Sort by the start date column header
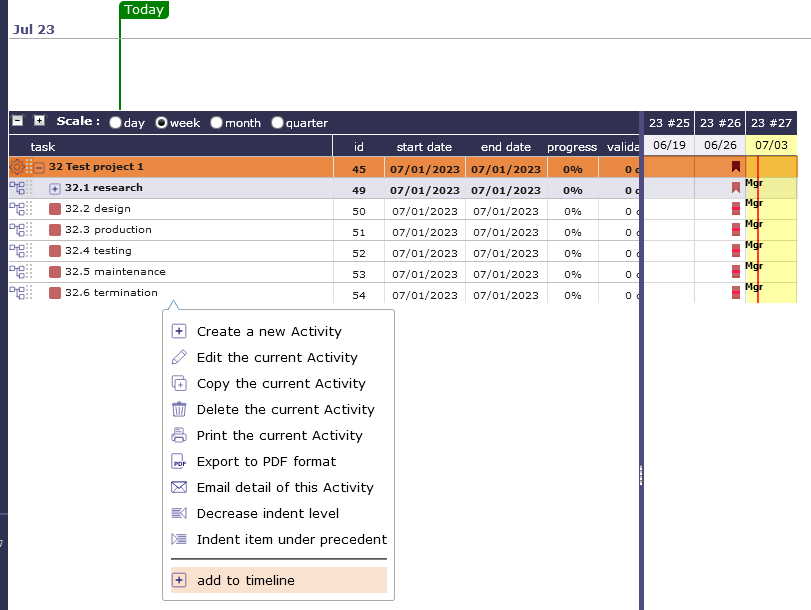Image resolution: width=811 pixels, height=610 pixels. [424, 147]
